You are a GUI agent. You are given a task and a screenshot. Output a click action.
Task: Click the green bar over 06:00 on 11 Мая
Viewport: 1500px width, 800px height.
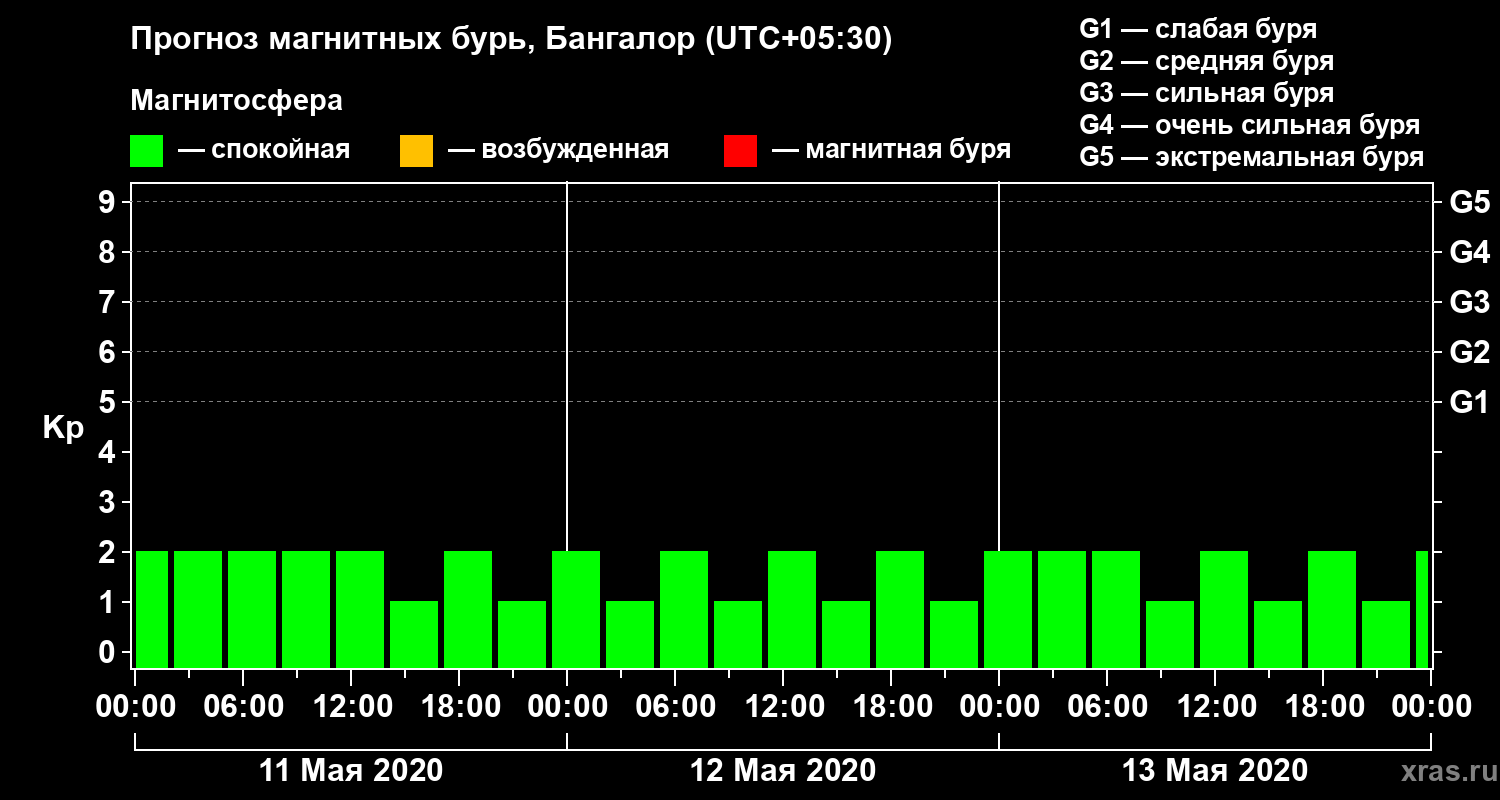252,609
